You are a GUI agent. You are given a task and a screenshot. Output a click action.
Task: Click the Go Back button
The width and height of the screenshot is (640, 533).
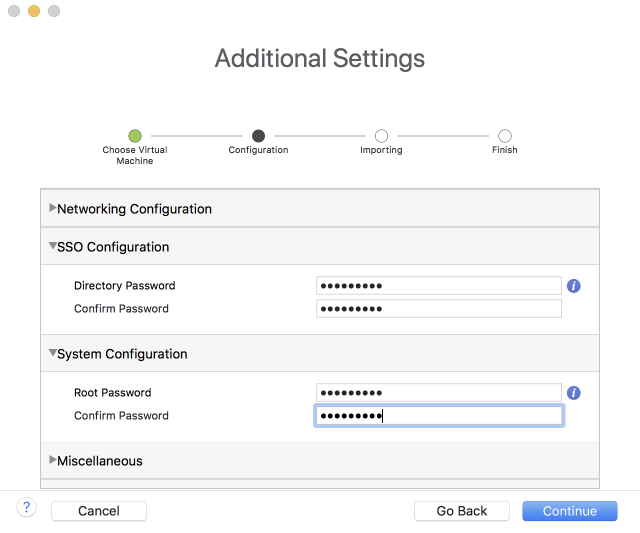(x=462, y=511)
